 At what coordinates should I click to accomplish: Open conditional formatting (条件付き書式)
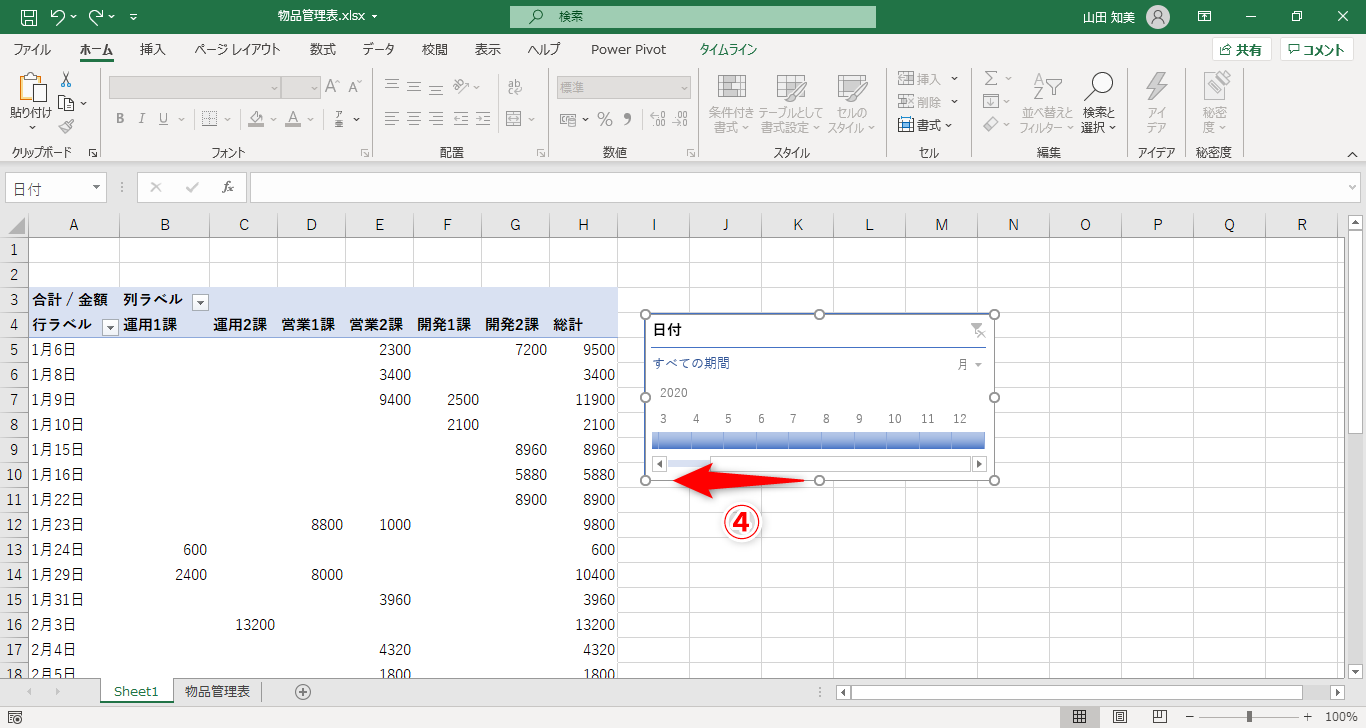coord(731,104)
